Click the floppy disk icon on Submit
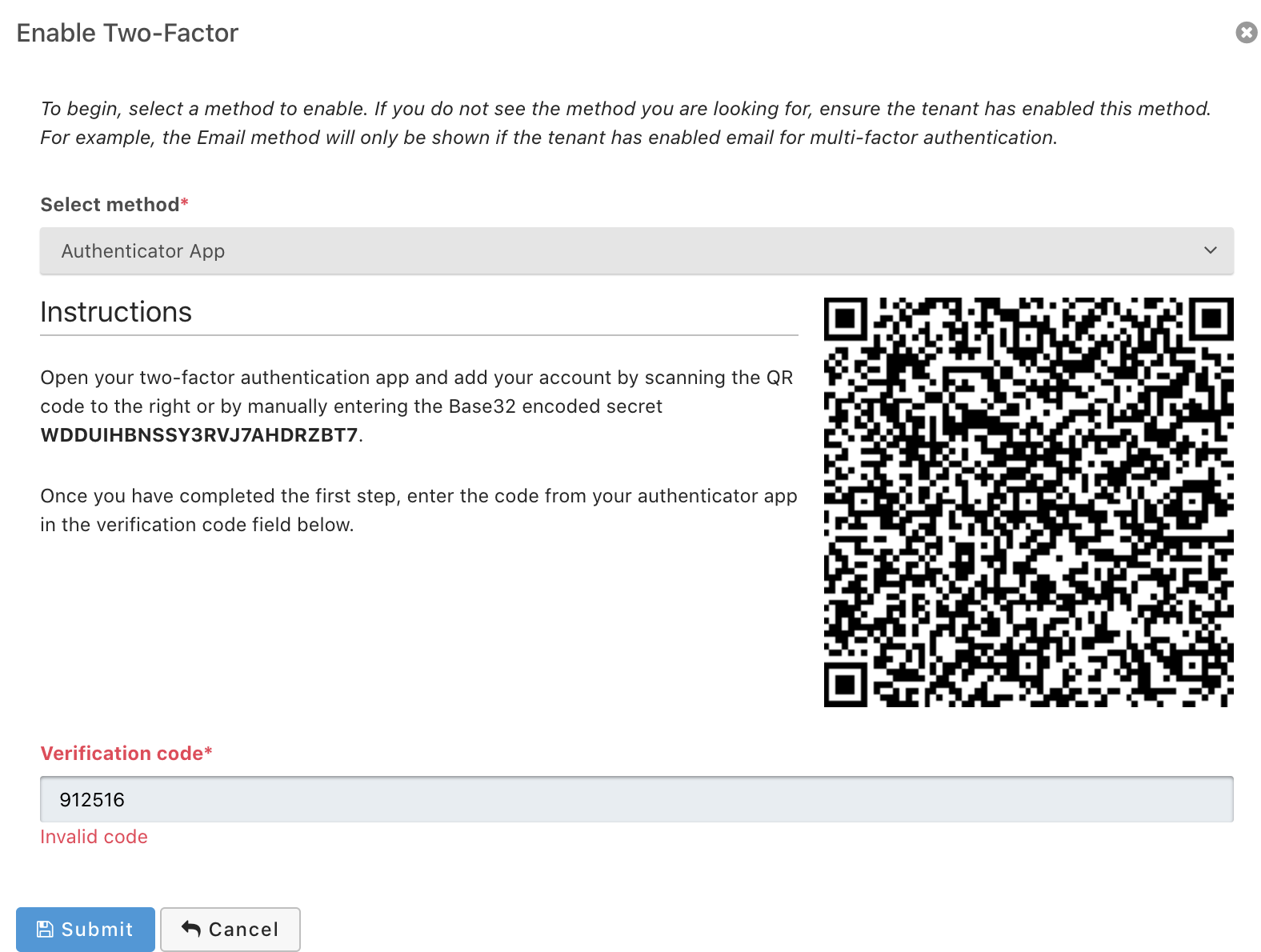 pyautogui.click(x=46, y=929)
